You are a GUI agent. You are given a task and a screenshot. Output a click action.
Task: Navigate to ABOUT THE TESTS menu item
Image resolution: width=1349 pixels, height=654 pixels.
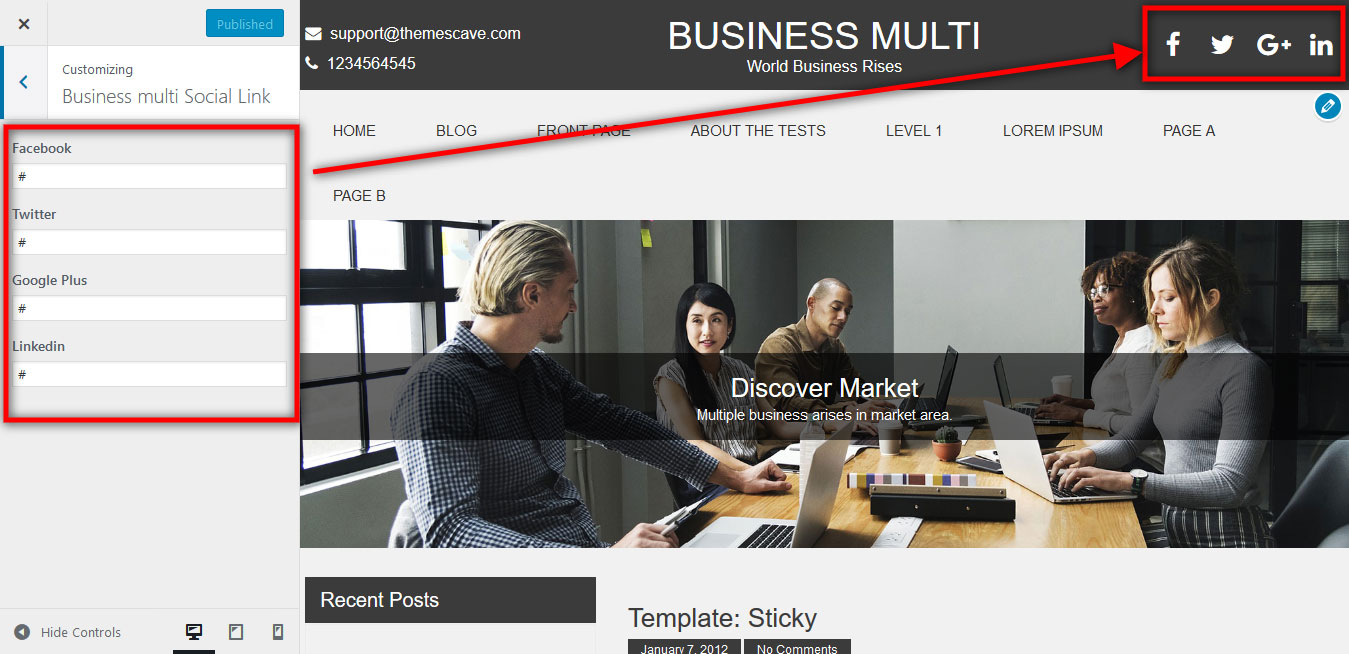(x=758, y=130)
